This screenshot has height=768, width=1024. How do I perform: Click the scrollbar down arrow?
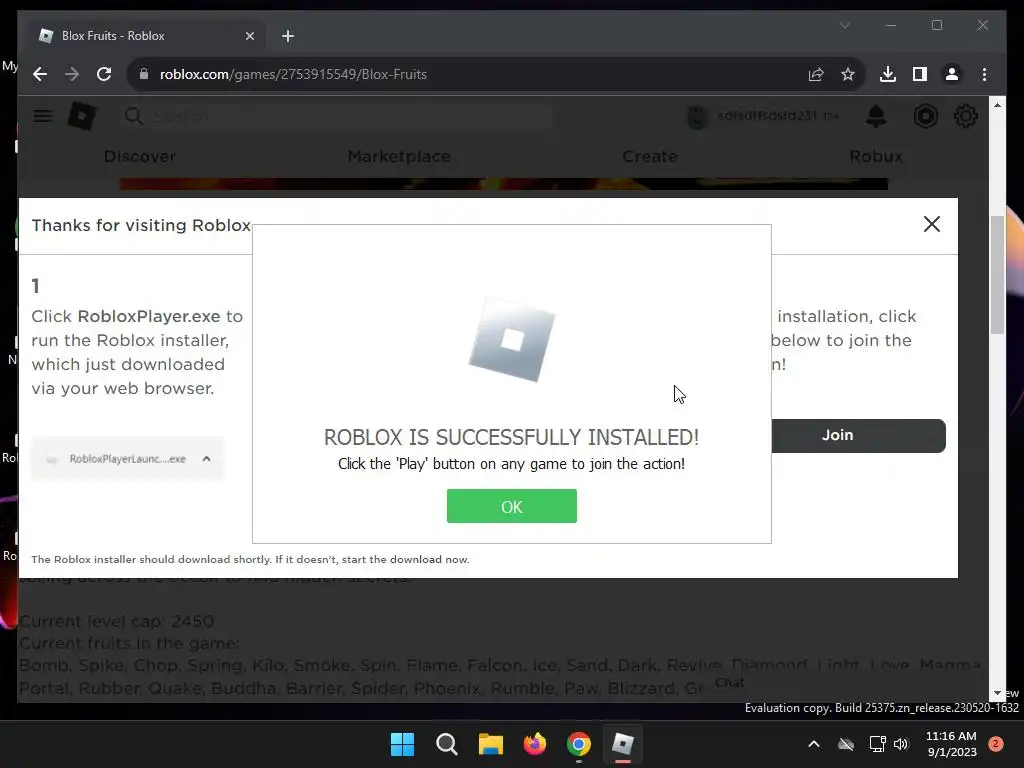tap(997, 694)
